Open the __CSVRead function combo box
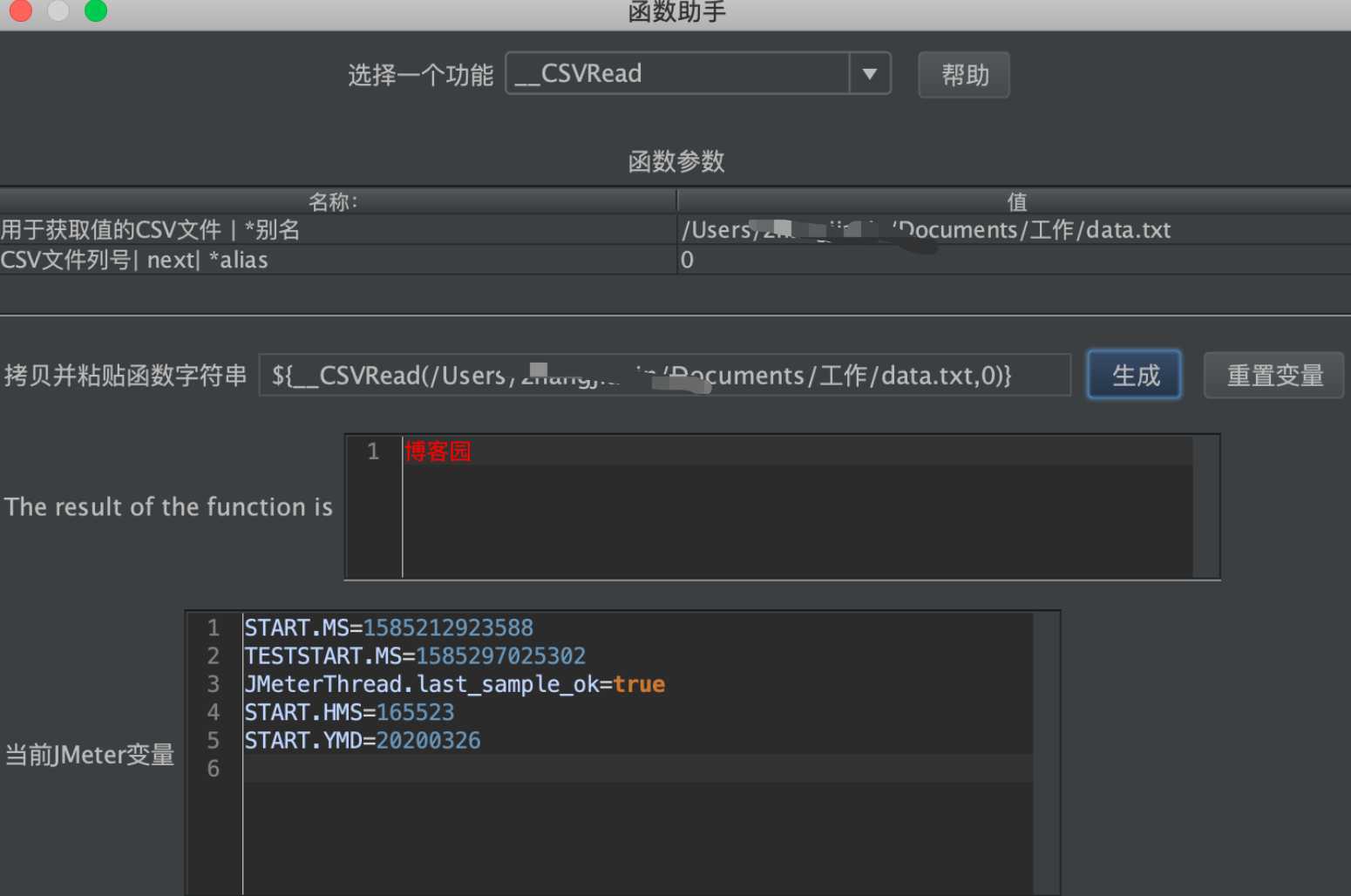 pos(697,73)
